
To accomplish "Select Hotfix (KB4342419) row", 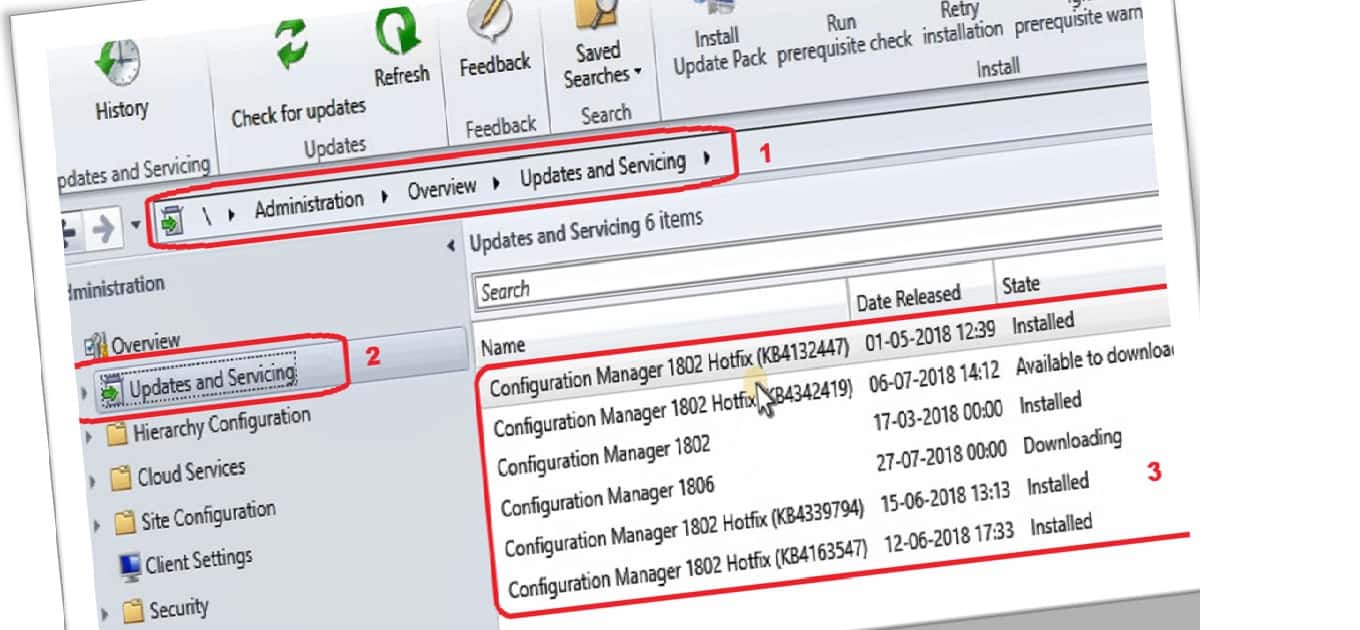I will pyautogui.click(x=672, y=407).
